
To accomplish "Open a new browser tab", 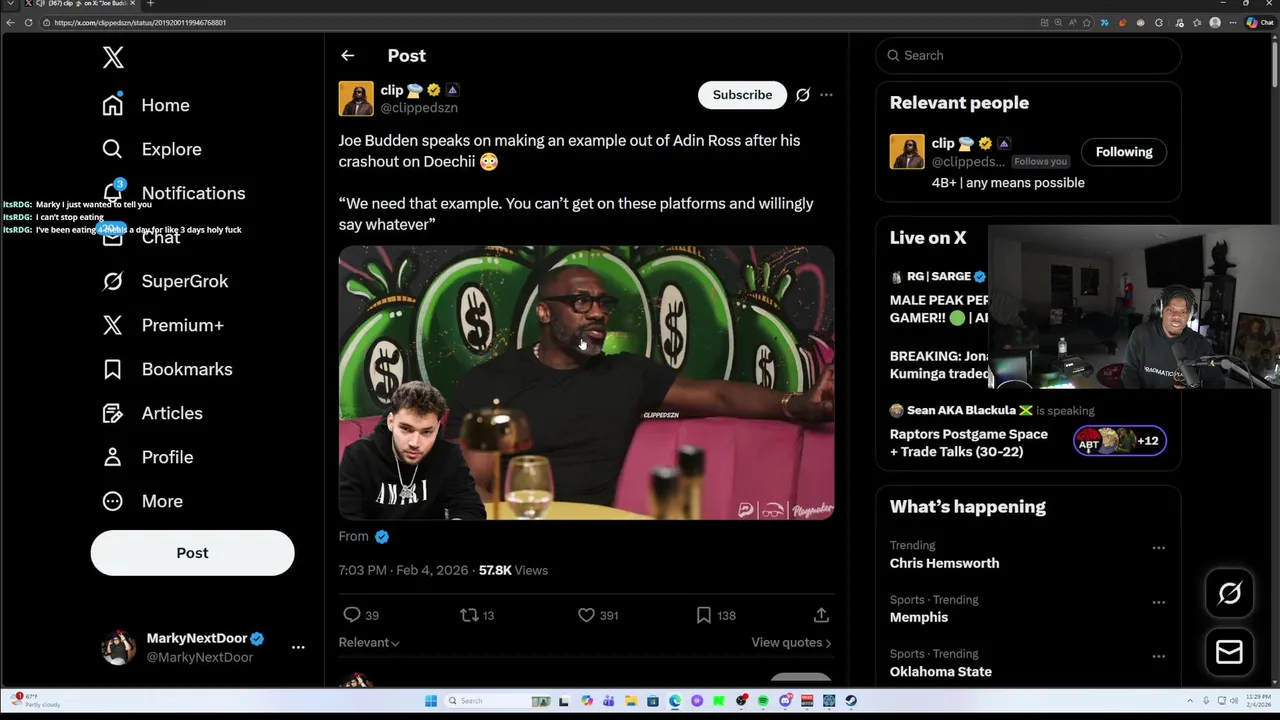I will coord(150,4).
